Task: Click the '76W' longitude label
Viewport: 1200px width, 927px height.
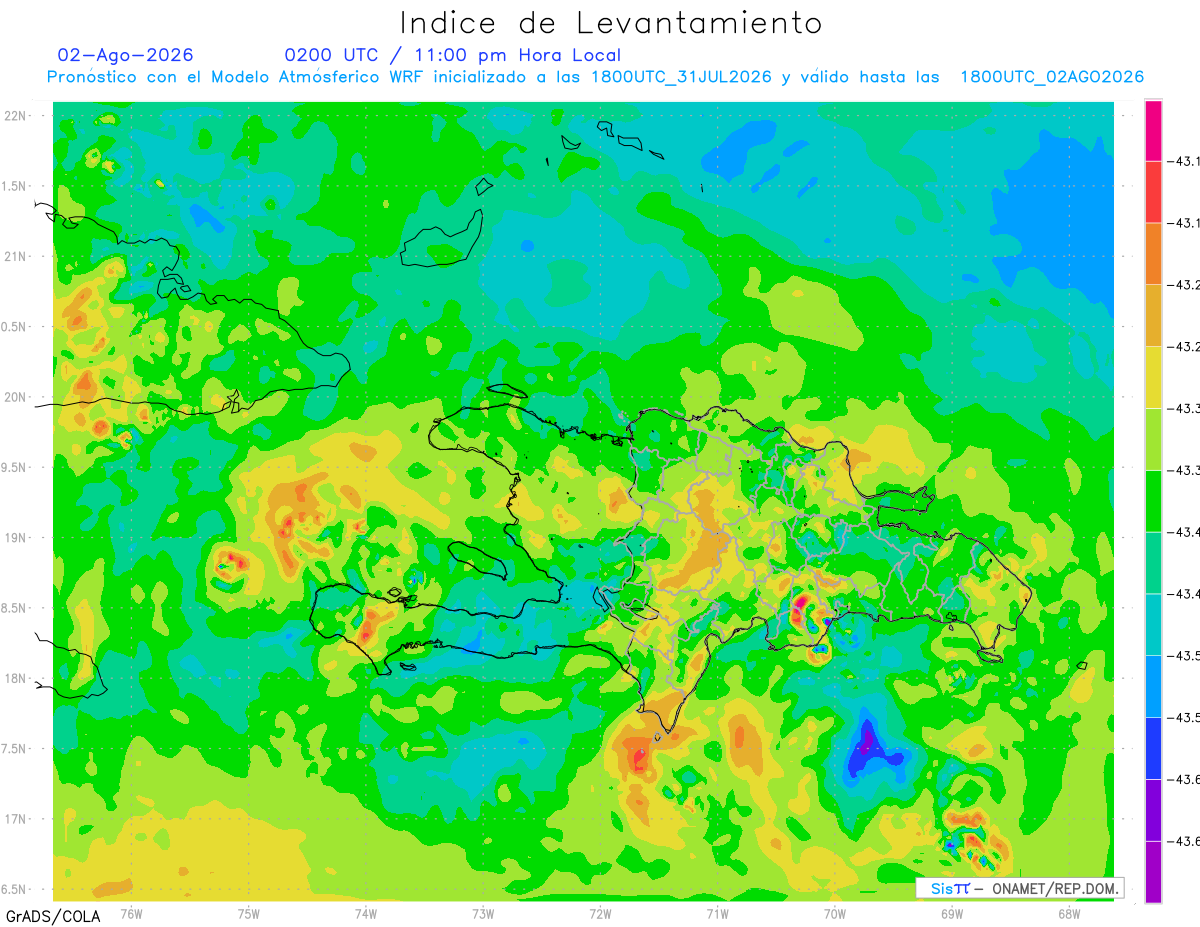Action: (x=131, y=913)
